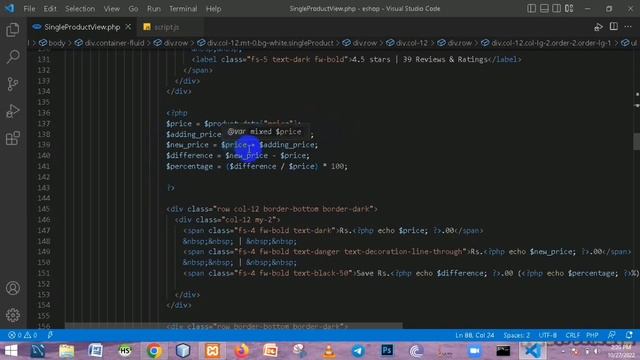Select language mode PHP in status bar
Image resolution: width=640 pixels, height=360 pixels.
click(x=592, y=335)
